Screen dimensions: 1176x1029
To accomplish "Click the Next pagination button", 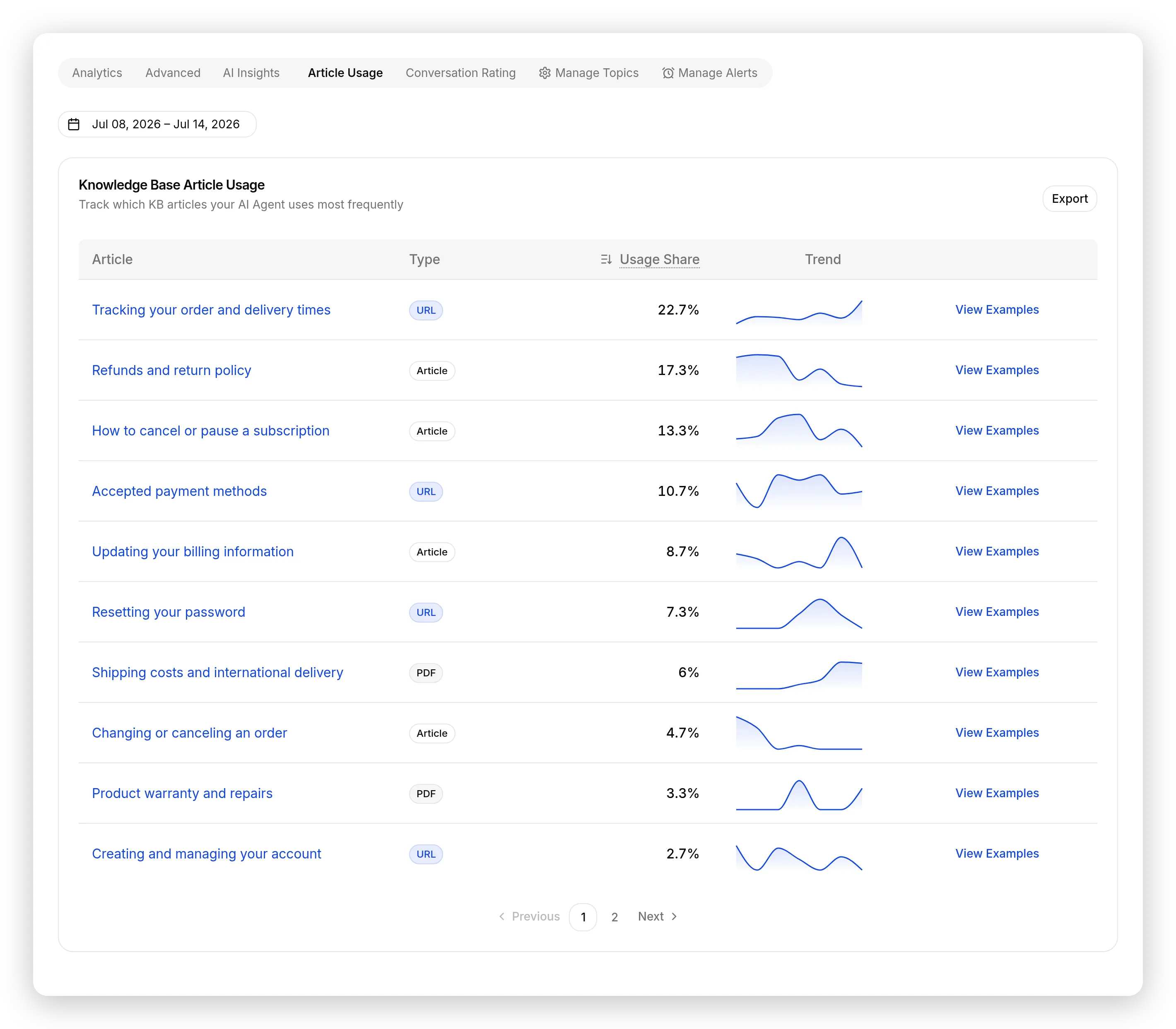I will (658, 916).
